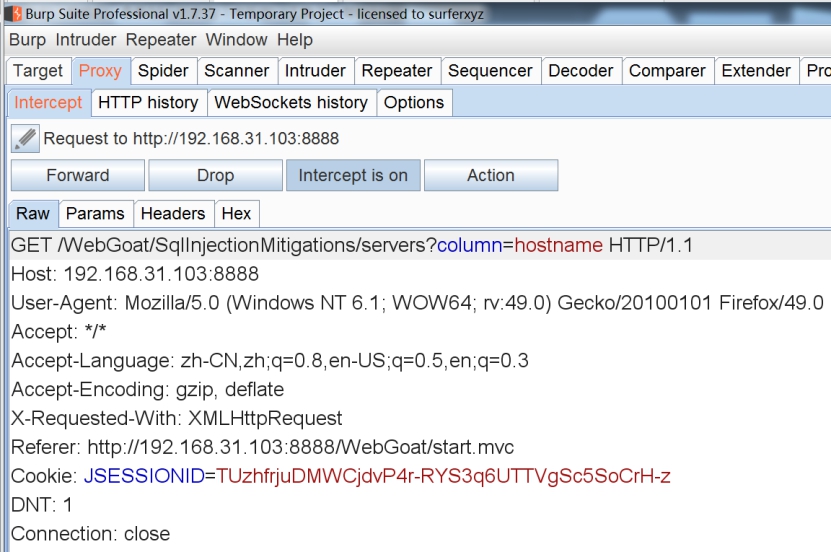Drop the intercepted request
The width and height of the screenshot is (831, 552).
[215, 175]
